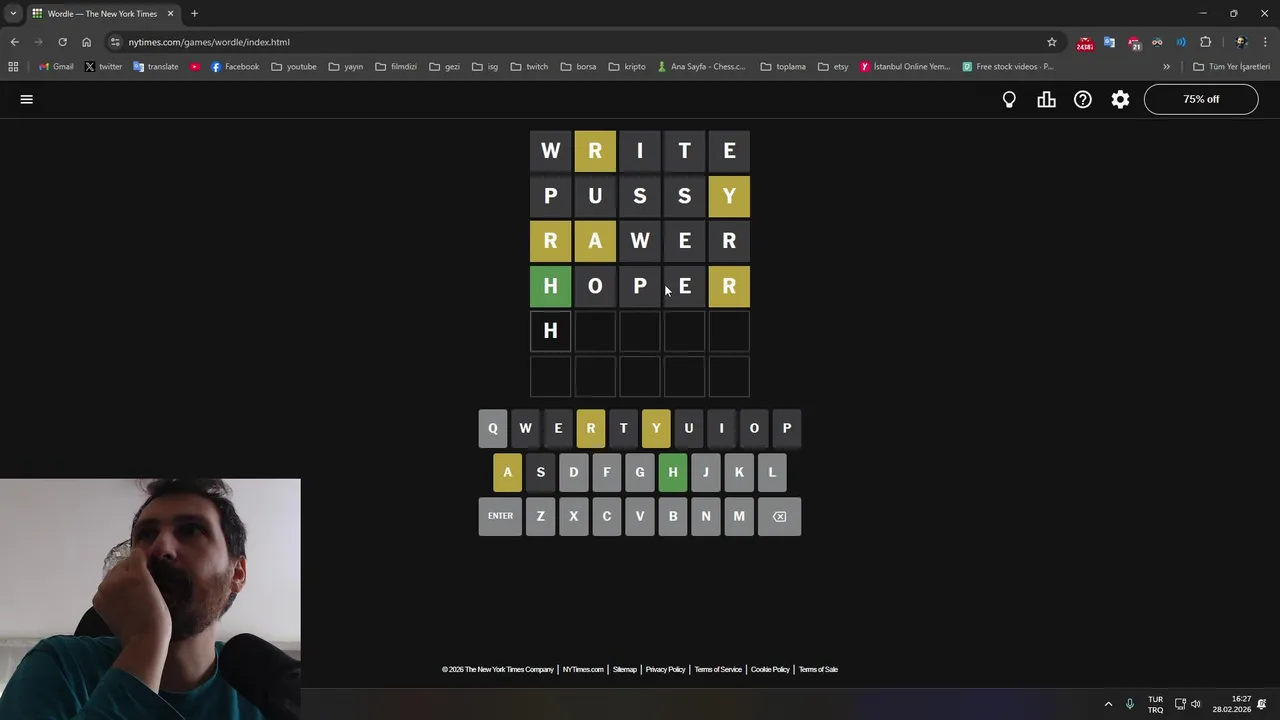Viewport: 1280px width, 720px height.
Task: Click the M key on the keyboard
Action: tap(739, 516)
